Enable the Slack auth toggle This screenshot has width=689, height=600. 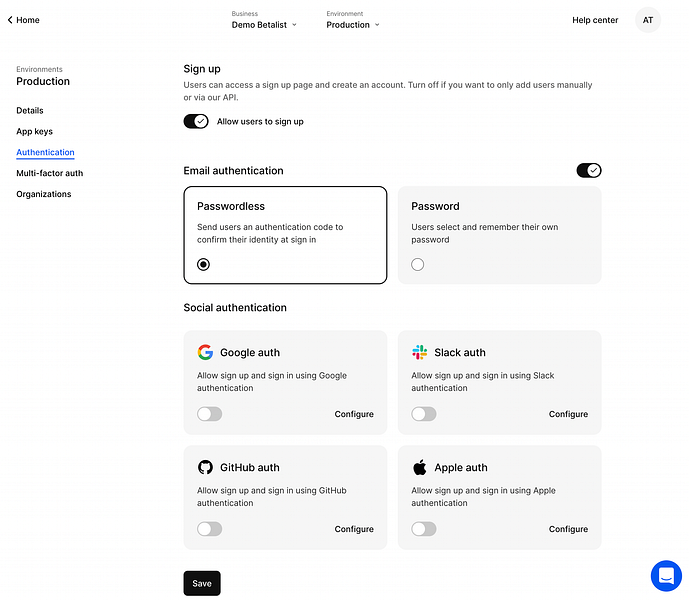(x=424, y=414)
